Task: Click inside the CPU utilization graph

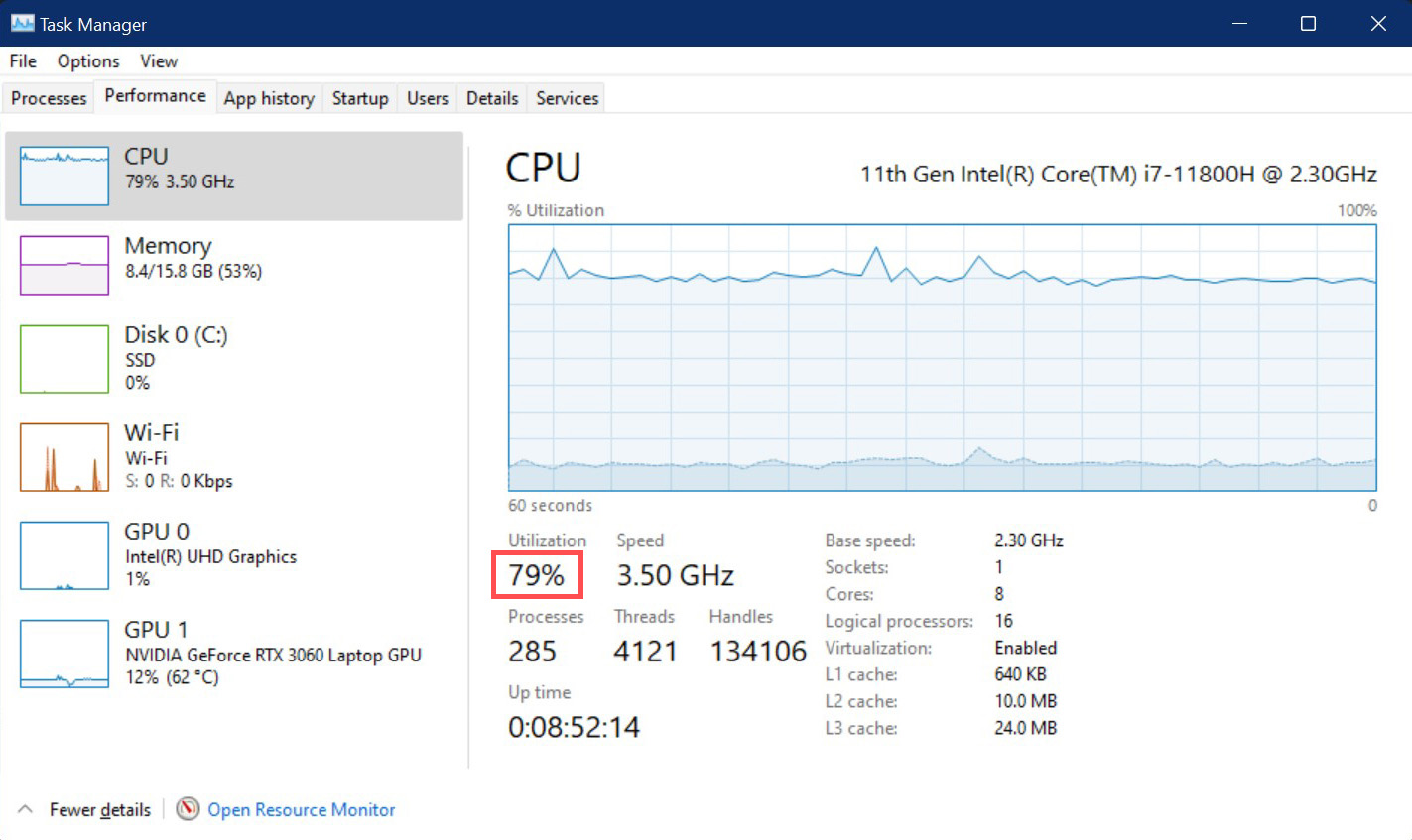Action: pyautogui.click(x=941, y=357)
